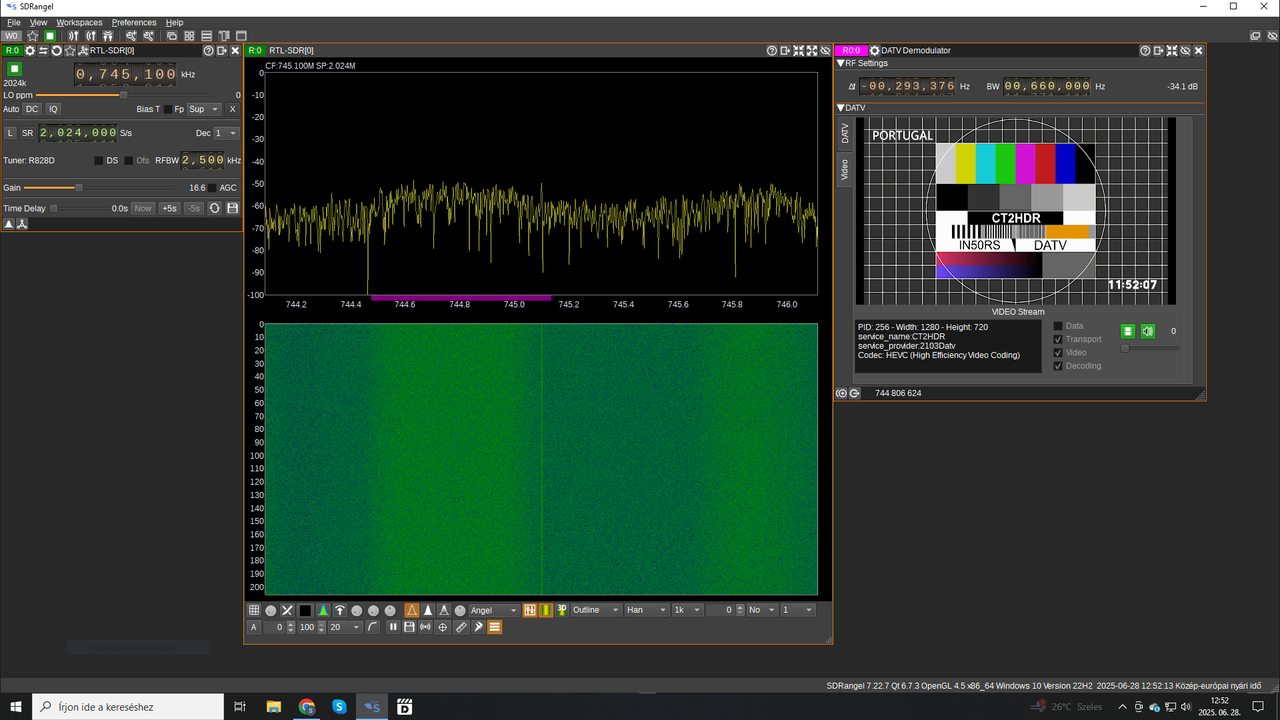Switch to the vertical DATV tab
The width and height of the screenshot is (1280, 720).
point(844,133)
